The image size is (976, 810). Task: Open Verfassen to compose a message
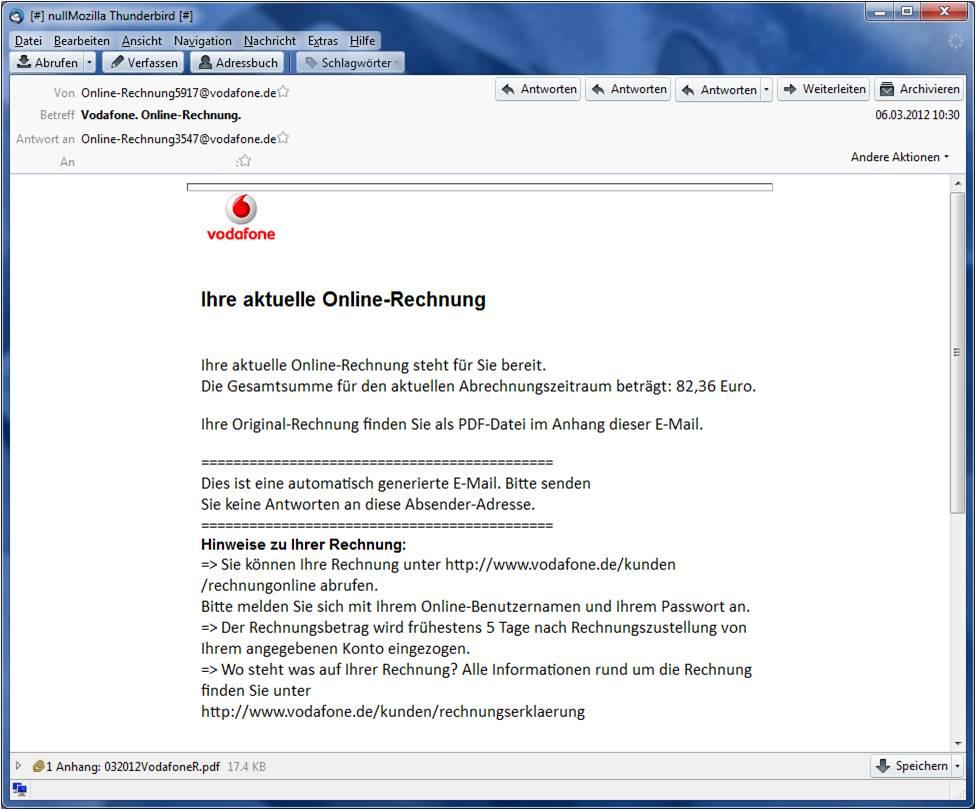pyautogui.click(x=143, y=62)
